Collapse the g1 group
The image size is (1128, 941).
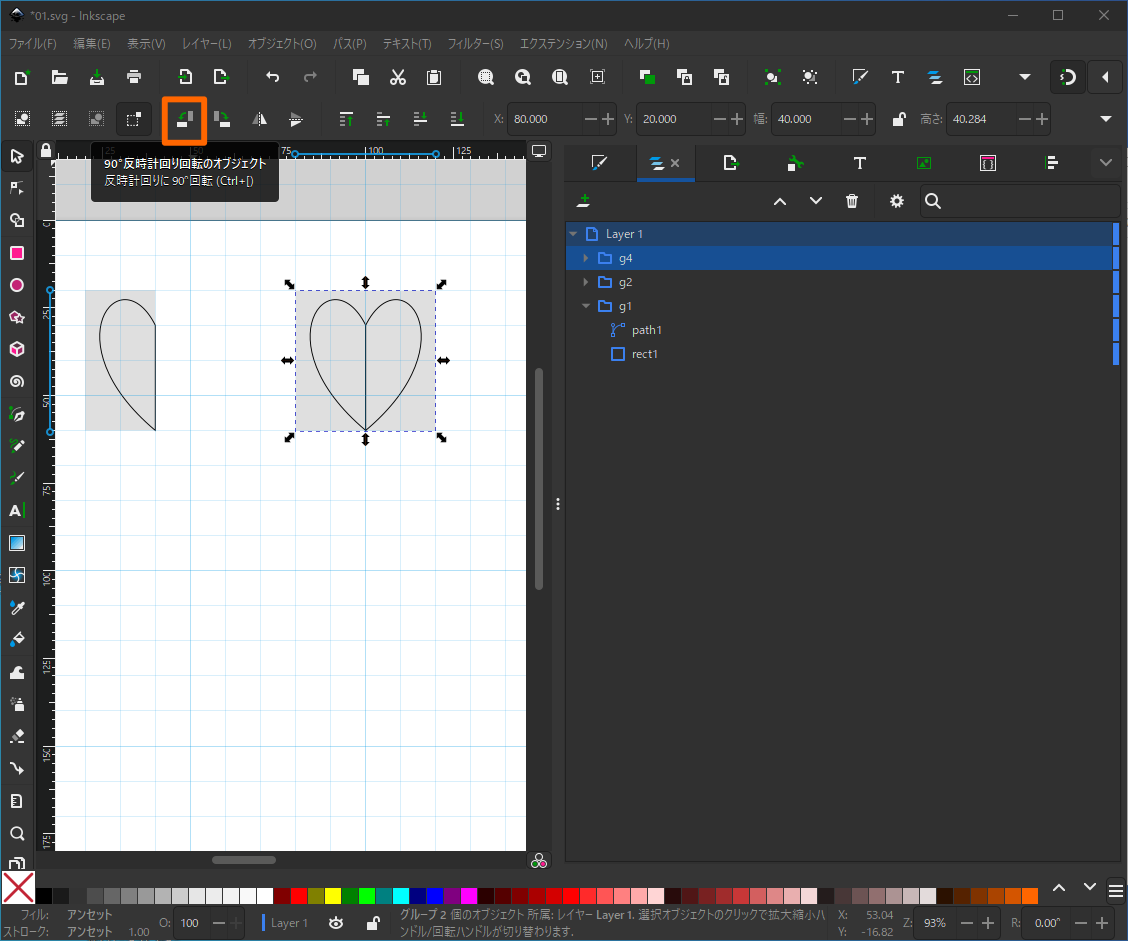pos(586,306)
